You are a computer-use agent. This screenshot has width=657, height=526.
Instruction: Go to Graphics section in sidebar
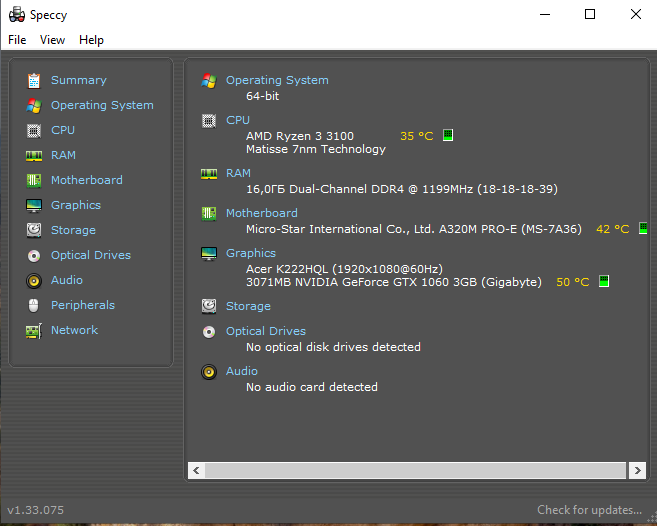point(76,205)
